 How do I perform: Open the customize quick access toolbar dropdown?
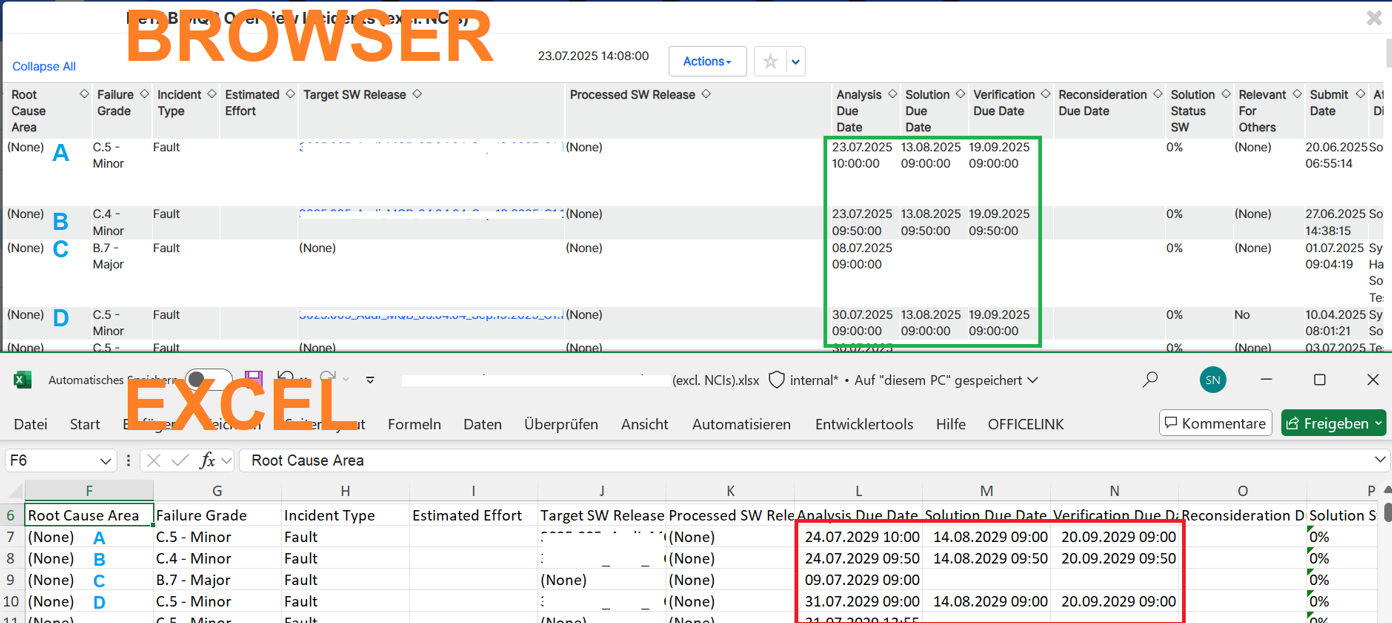371,380
